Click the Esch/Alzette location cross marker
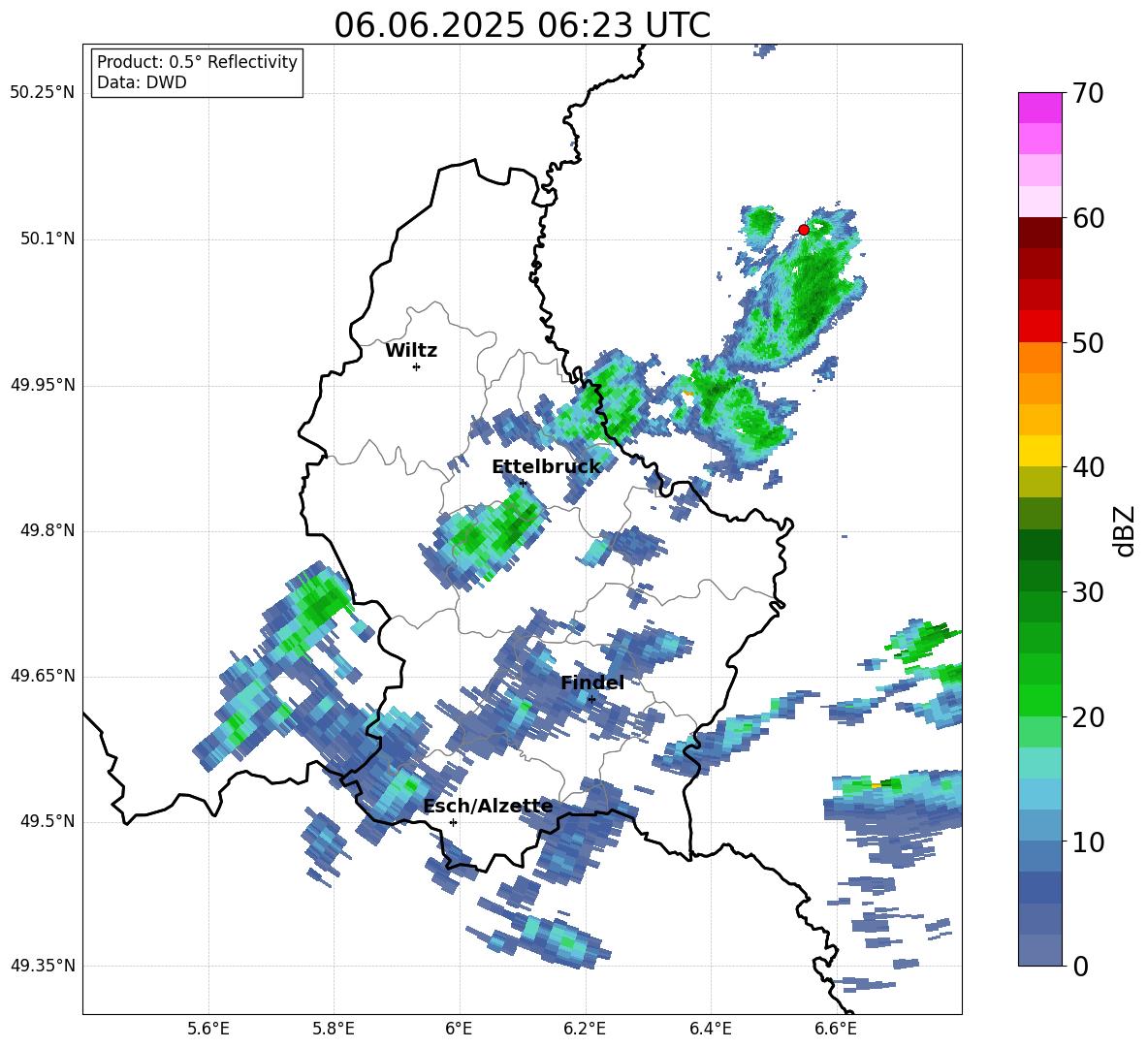Screen dimensions: 1148x1048 pyautogui.click(x=453, y=822)
